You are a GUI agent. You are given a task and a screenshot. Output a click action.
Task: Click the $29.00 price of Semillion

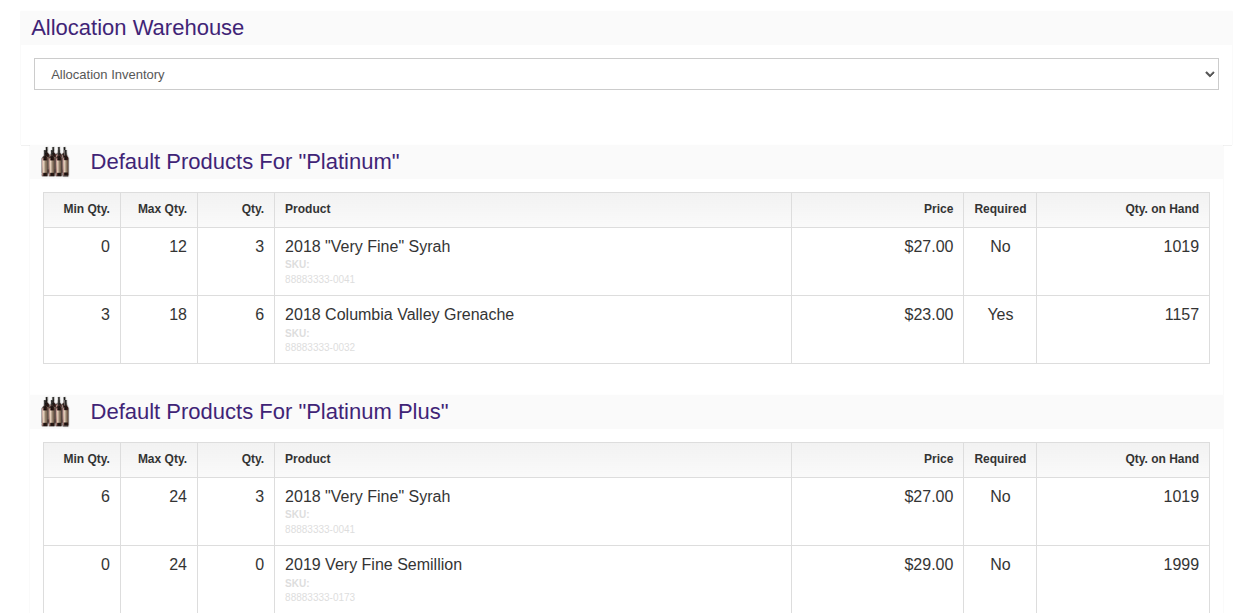point(929,565)
